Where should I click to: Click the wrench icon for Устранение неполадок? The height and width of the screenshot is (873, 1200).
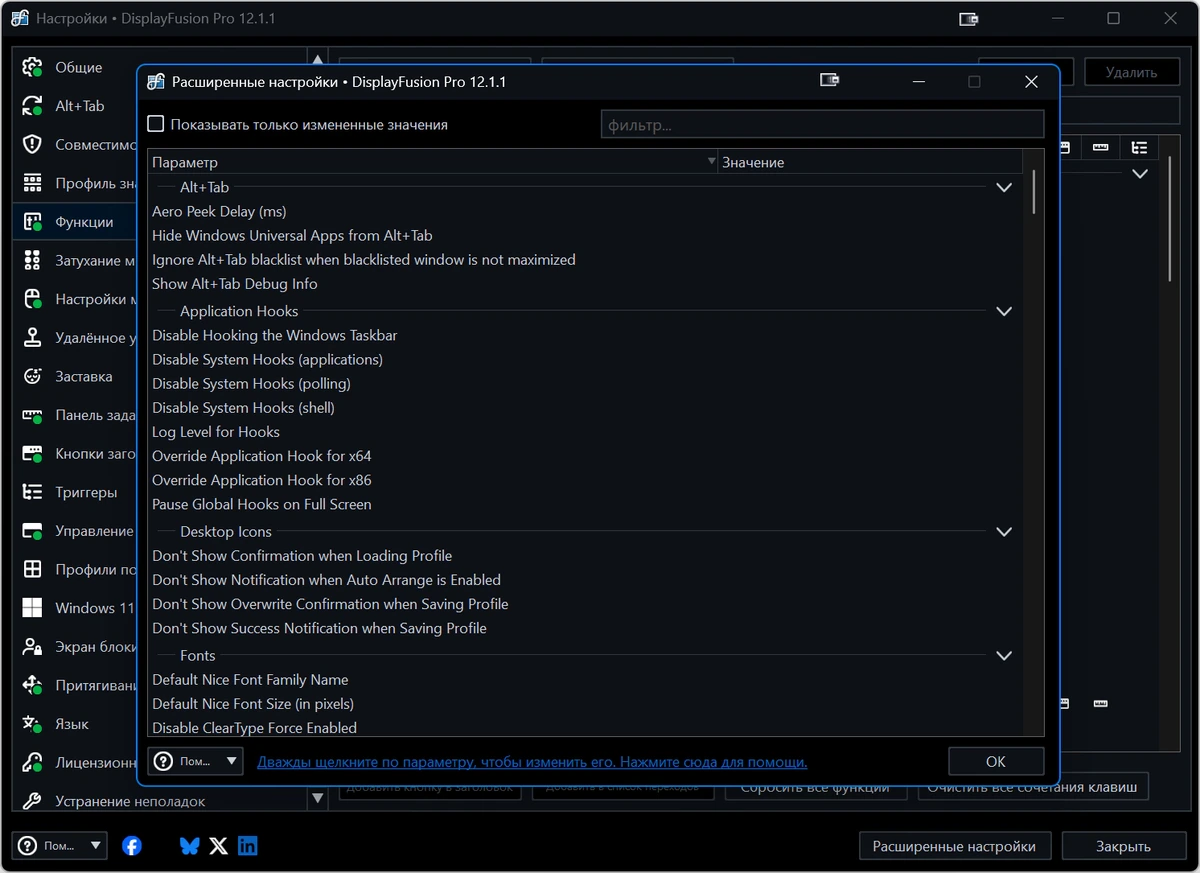tap(32, 801)
